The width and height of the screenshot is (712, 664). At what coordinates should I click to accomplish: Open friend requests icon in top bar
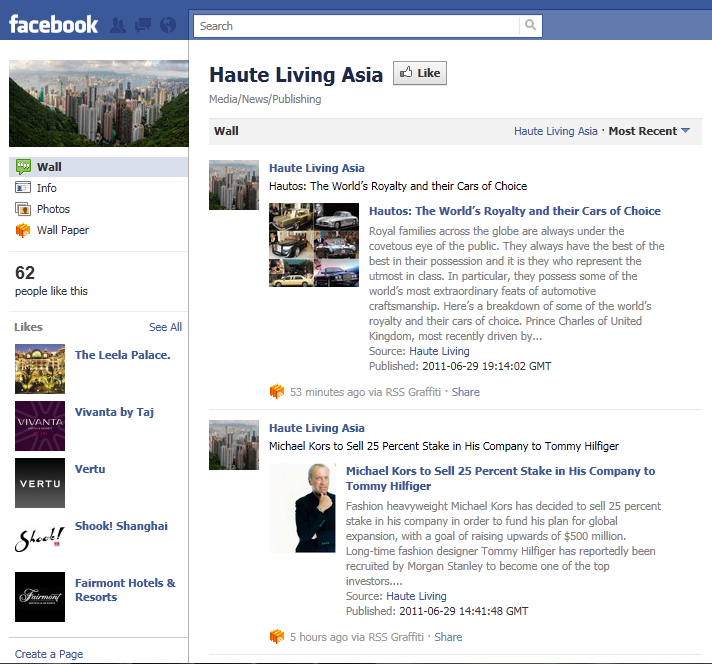119,25
